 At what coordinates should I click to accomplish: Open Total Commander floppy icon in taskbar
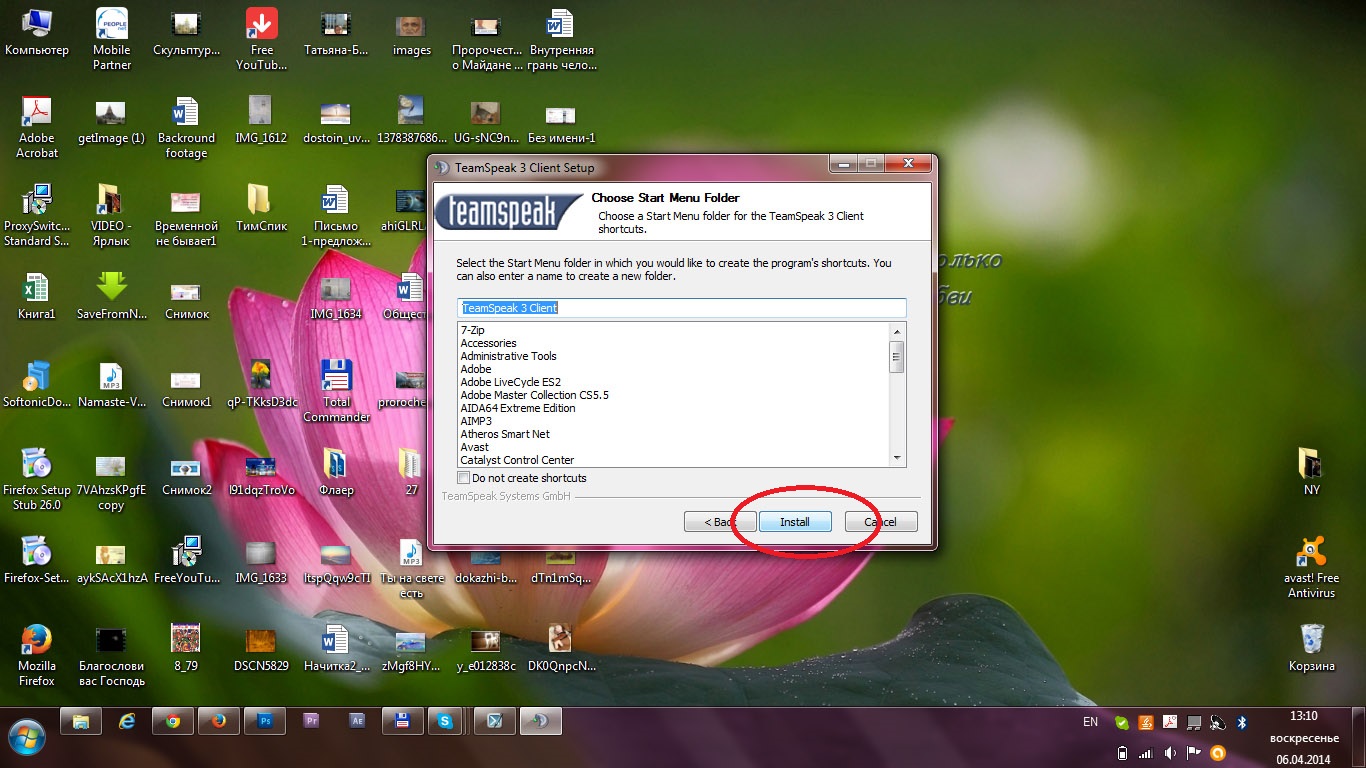[403, 720]
